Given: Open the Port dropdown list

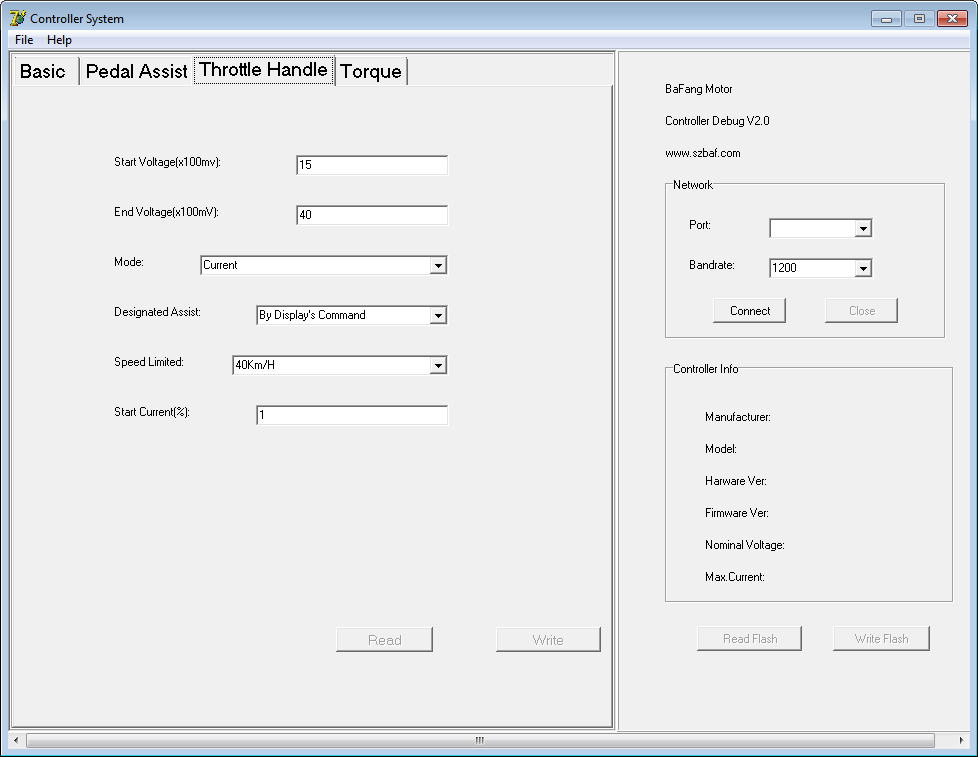Looking at the screenshot, I should (x=862, y=228).
